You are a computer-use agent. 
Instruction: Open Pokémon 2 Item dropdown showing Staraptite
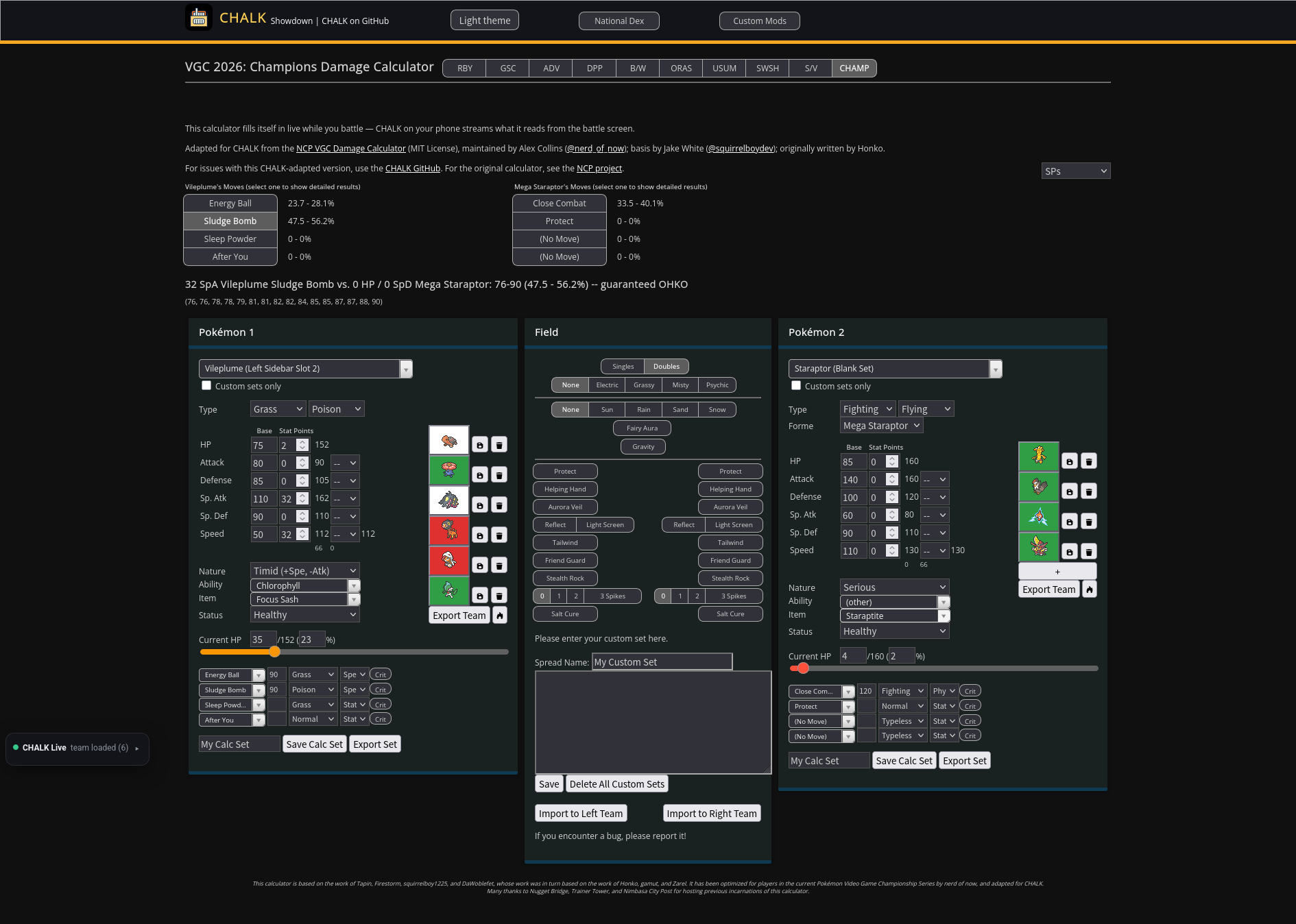[x=895, y=616]
